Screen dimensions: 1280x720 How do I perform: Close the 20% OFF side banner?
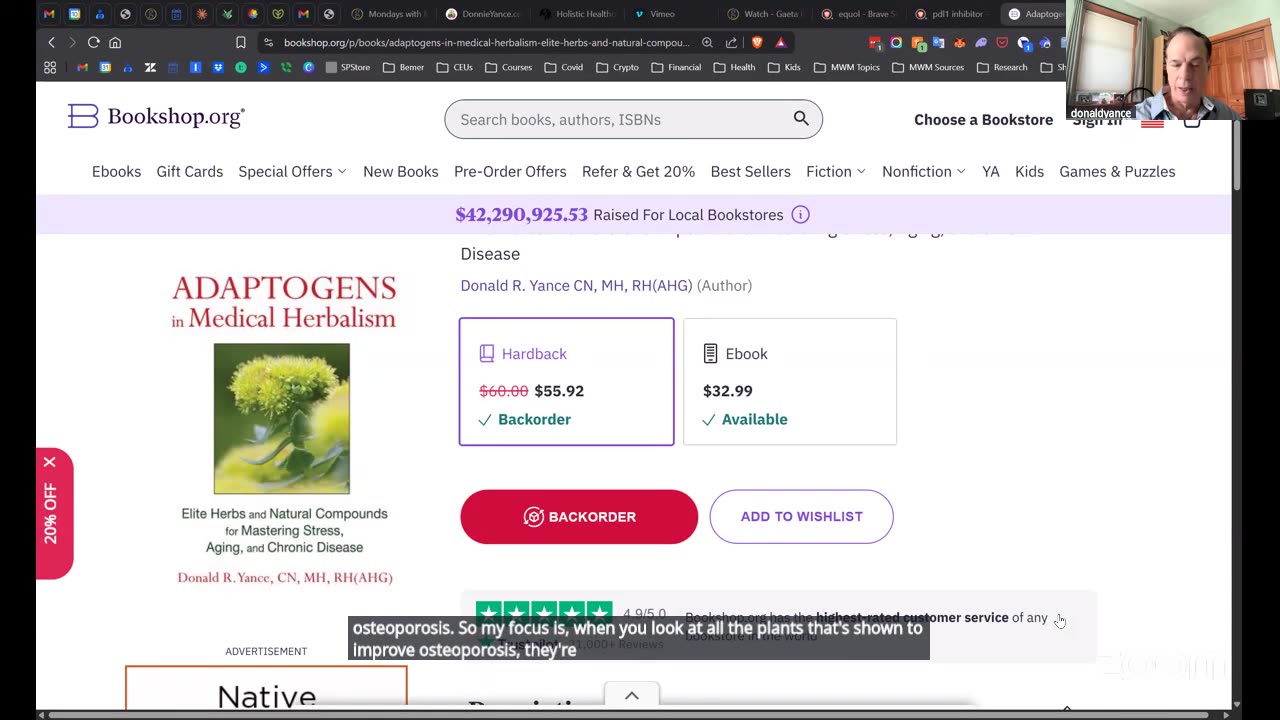click(49, 462)
